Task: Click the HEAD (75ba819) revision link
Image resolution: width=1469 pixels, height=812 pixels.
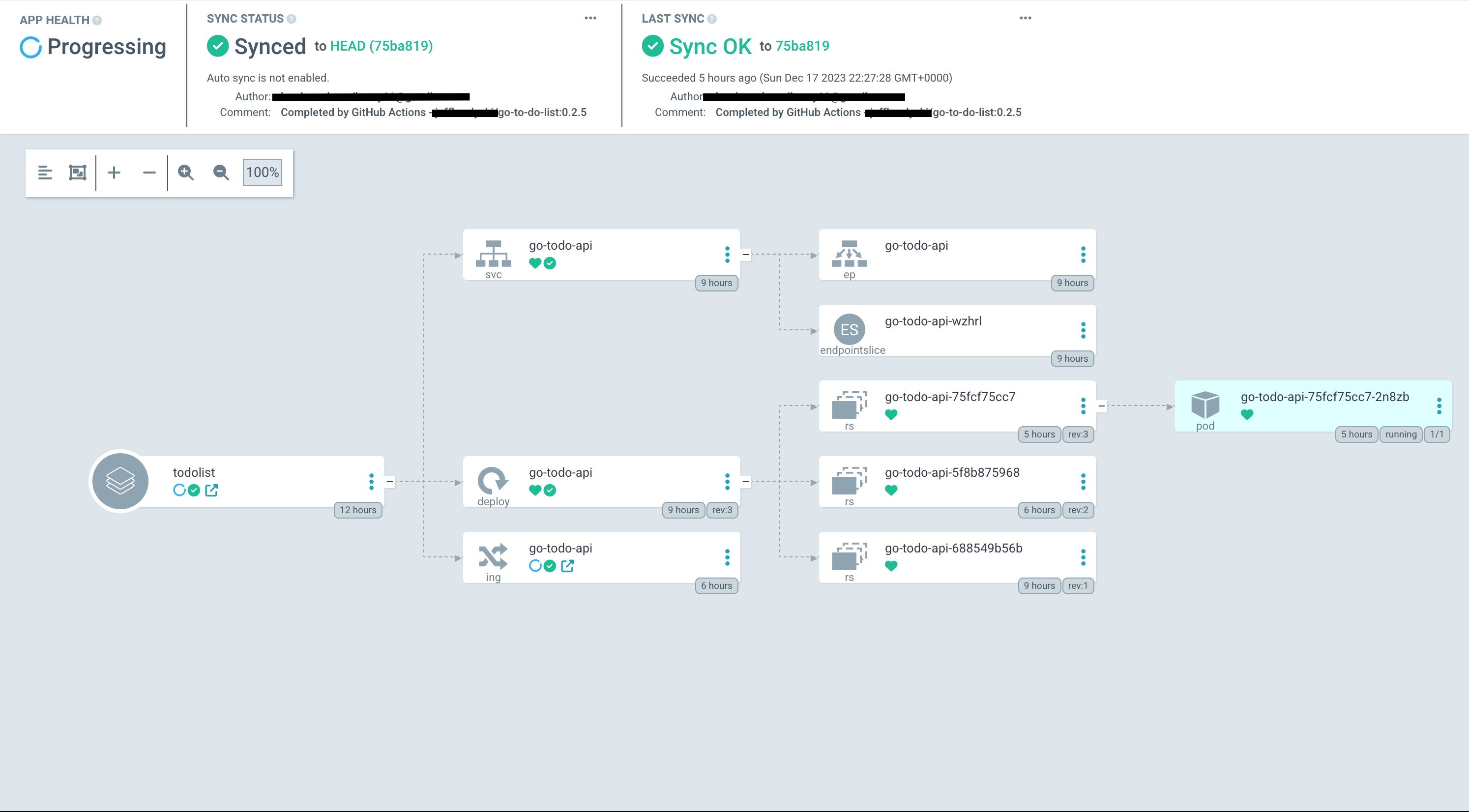Action: coord(381,46)
